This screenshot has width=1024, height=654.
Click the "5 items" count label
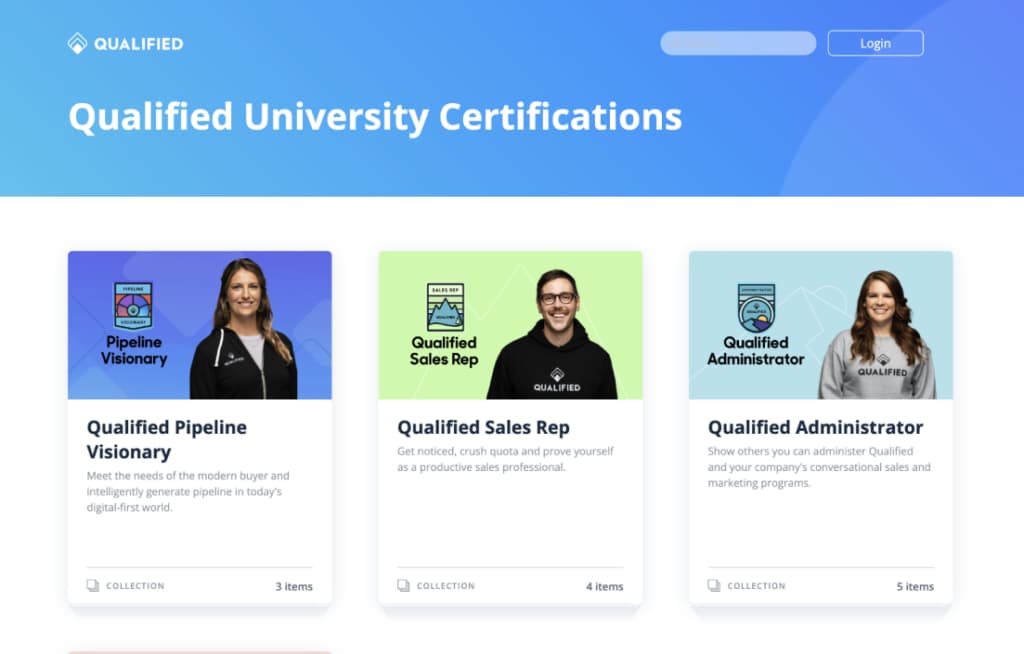pos(915,587)
